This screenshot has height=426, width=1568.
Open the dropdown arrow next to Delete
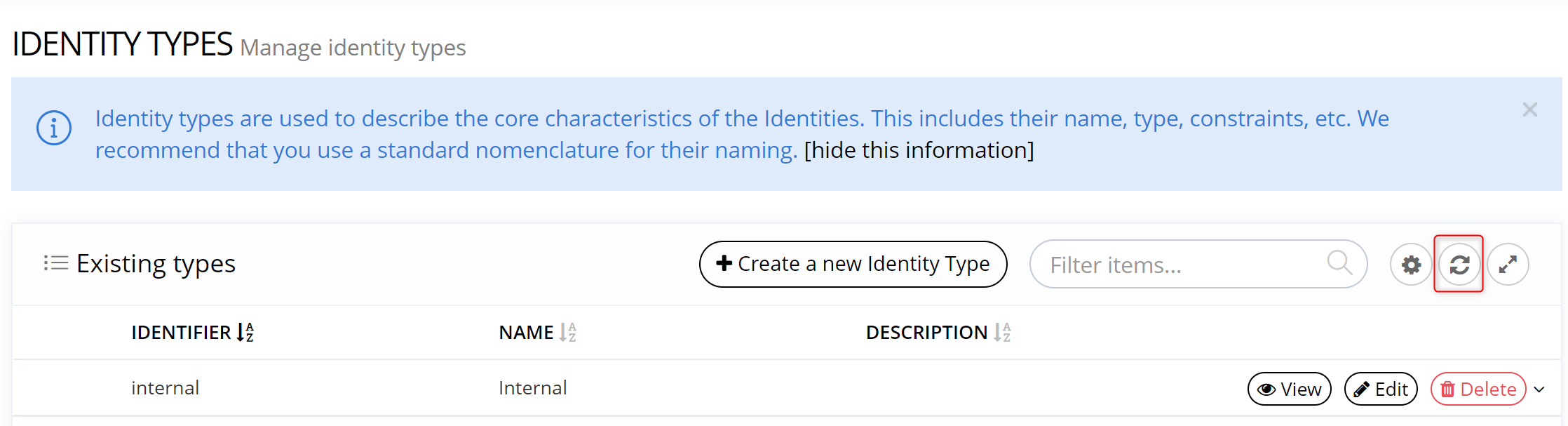coord(1539,390)
